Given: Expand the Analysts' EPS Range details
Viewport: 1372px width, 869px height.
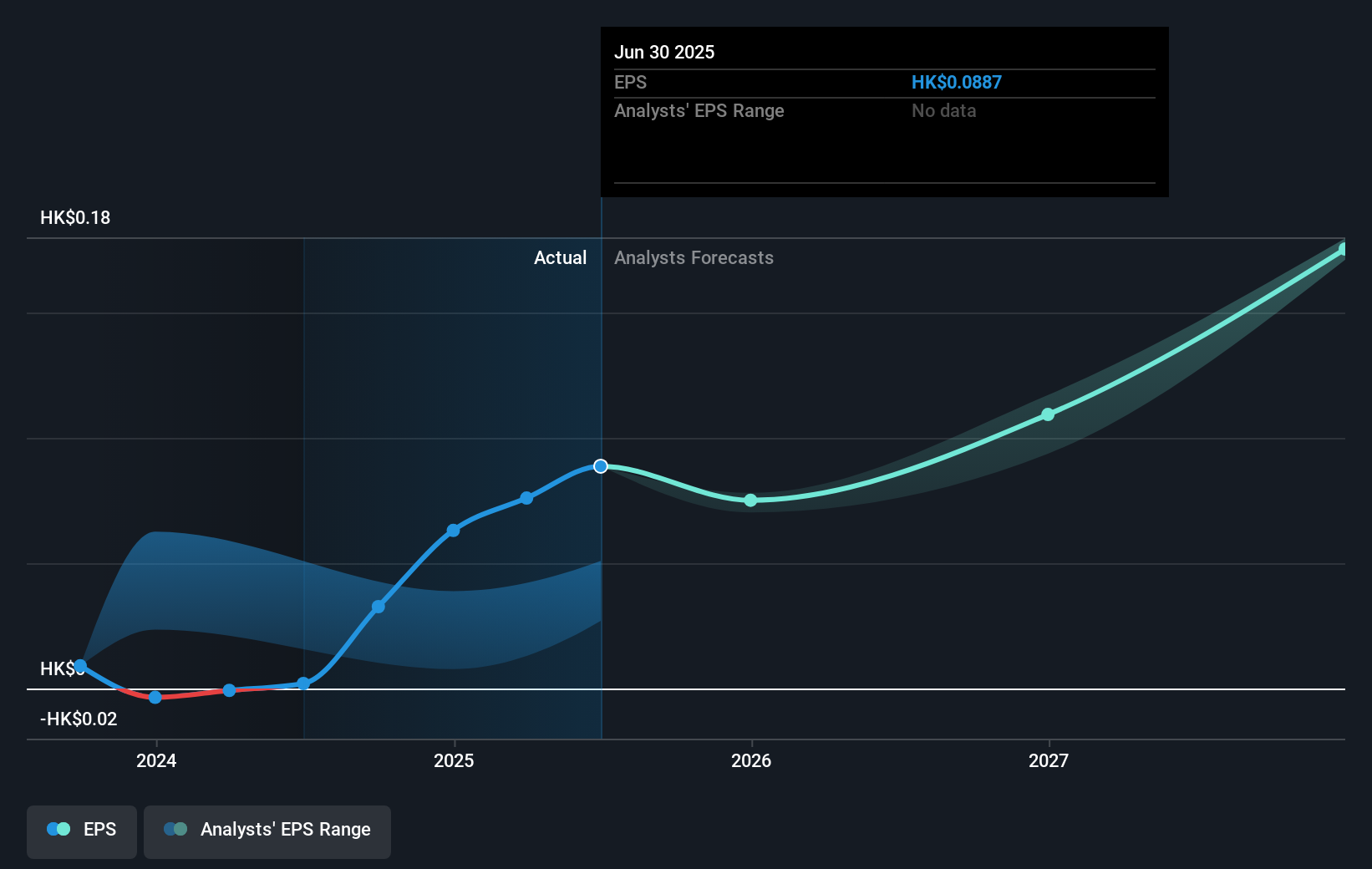Looking at the screenshot, I should [699, 110].
